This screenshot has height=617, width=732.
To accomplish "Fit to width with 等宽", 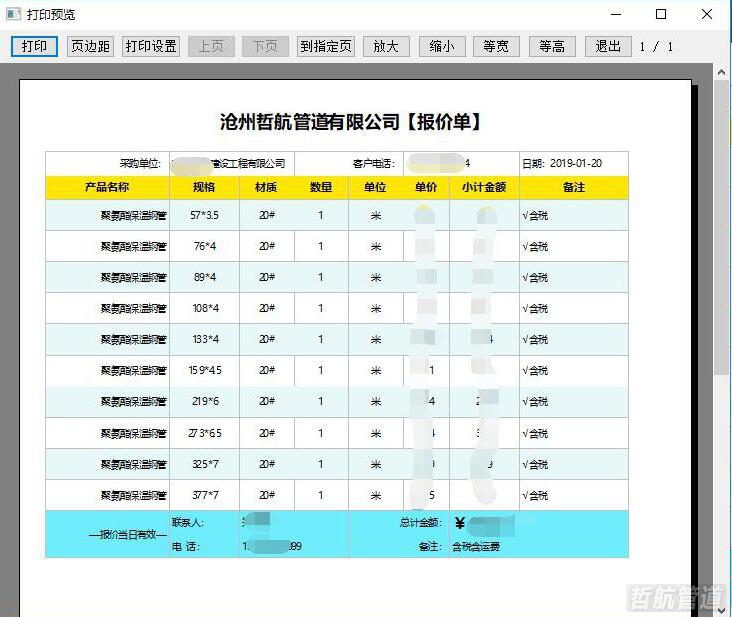I will 496,46.
